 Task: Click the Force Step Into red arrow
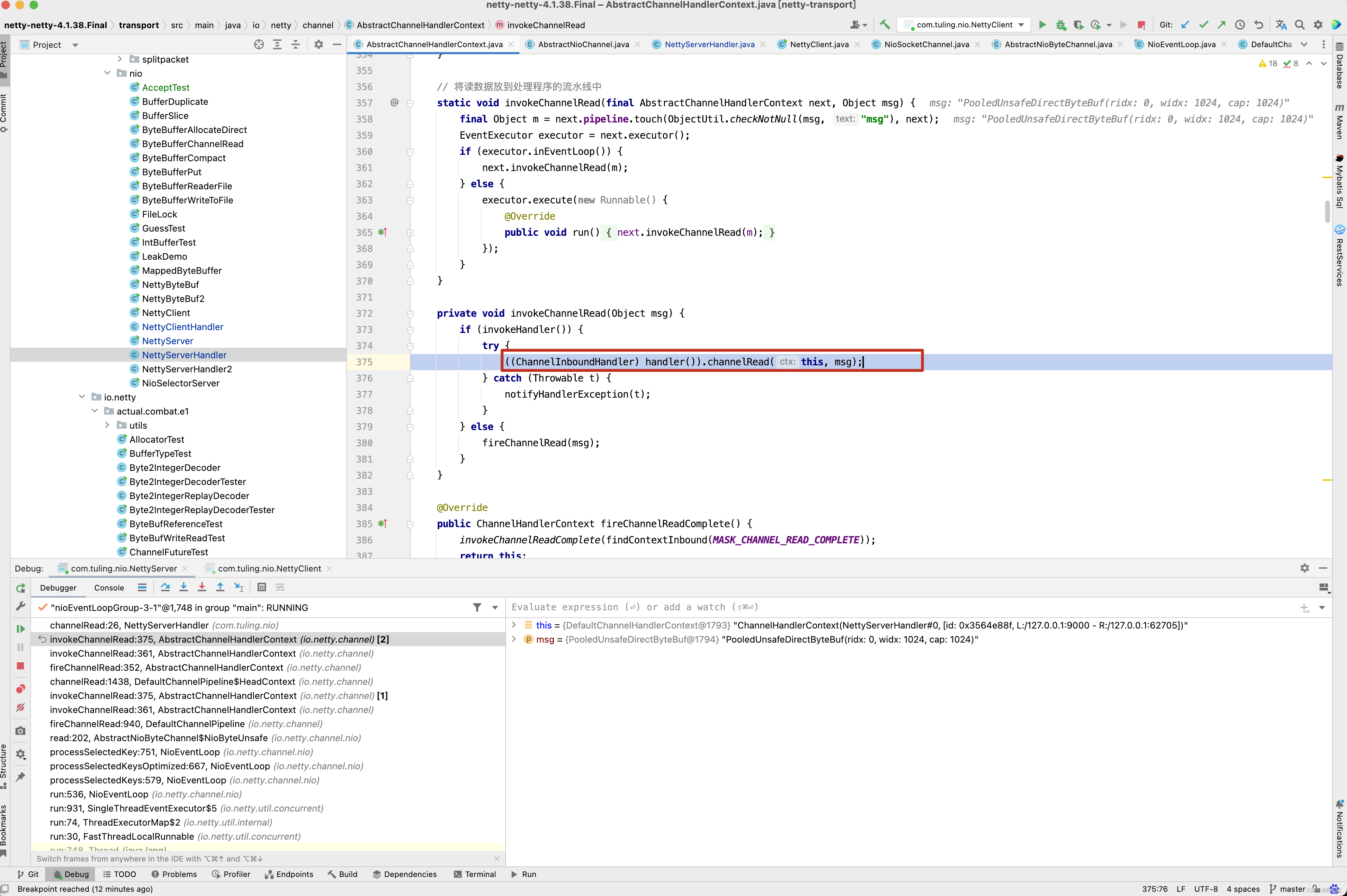click(202, 587)
